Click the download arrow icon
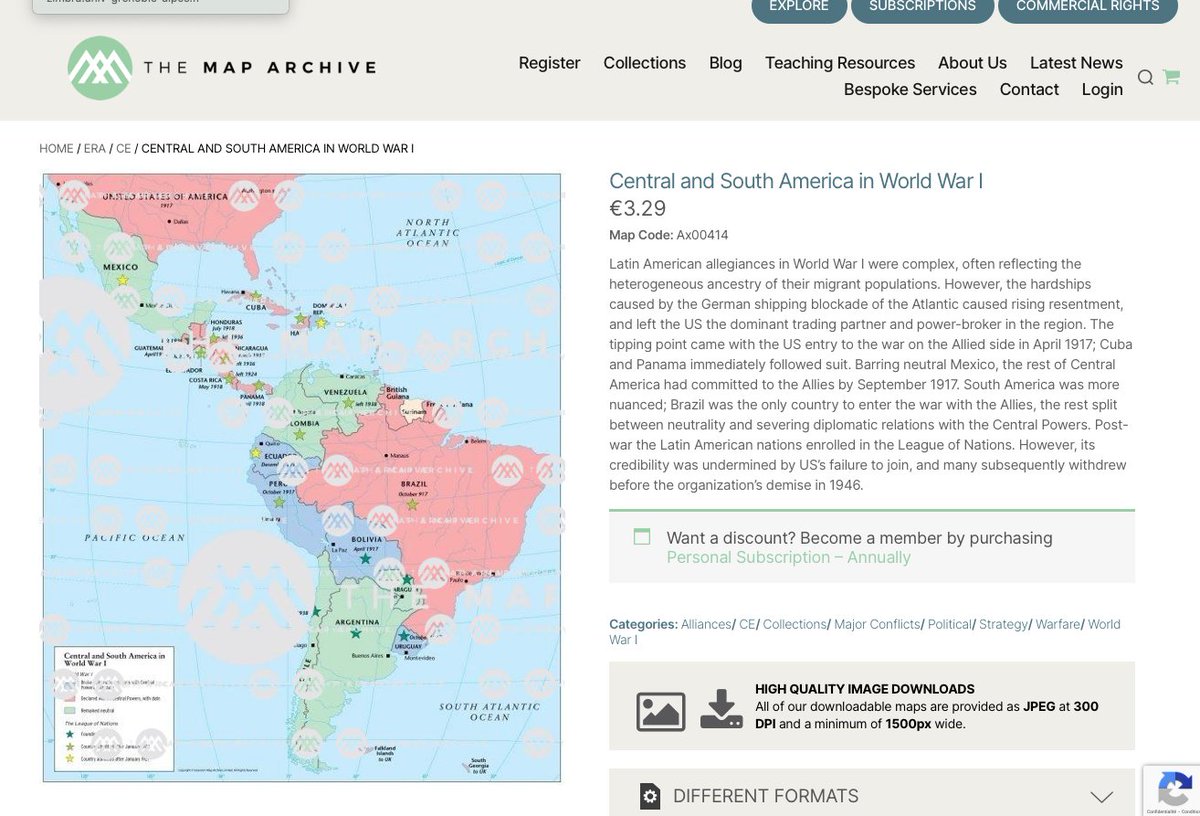 click(721, 709)
